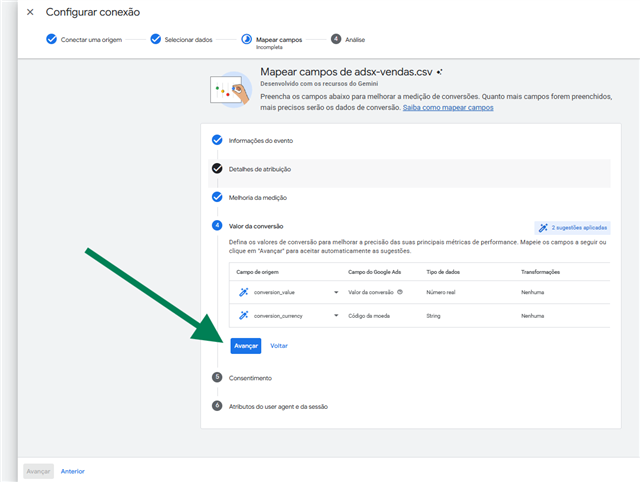
Task: Open the Saiba como mapear campos link
Action: 448,108
